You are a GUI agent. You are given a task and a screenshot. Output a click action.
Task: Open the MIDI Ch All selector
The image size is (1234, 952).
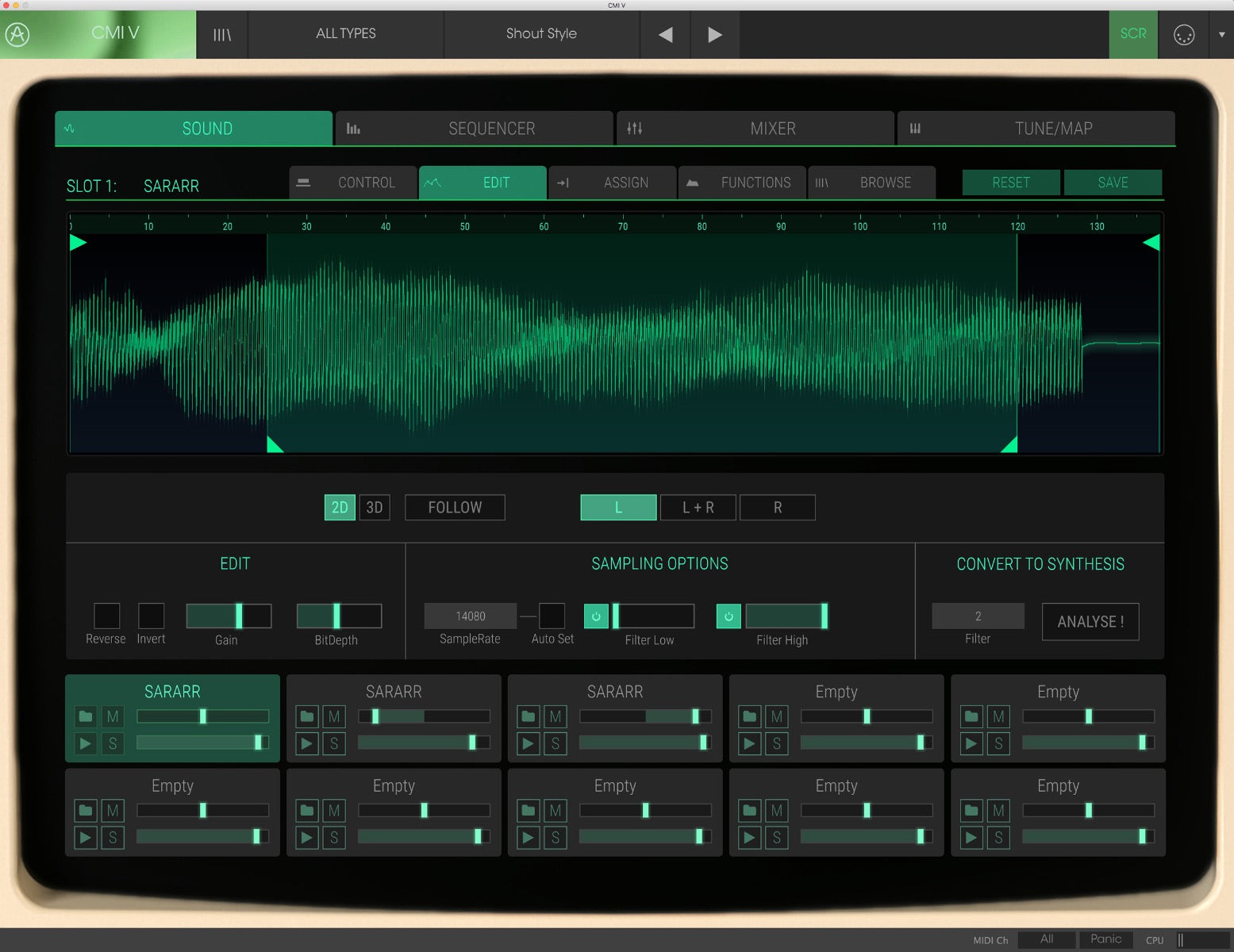click(x=1047, y=939)
